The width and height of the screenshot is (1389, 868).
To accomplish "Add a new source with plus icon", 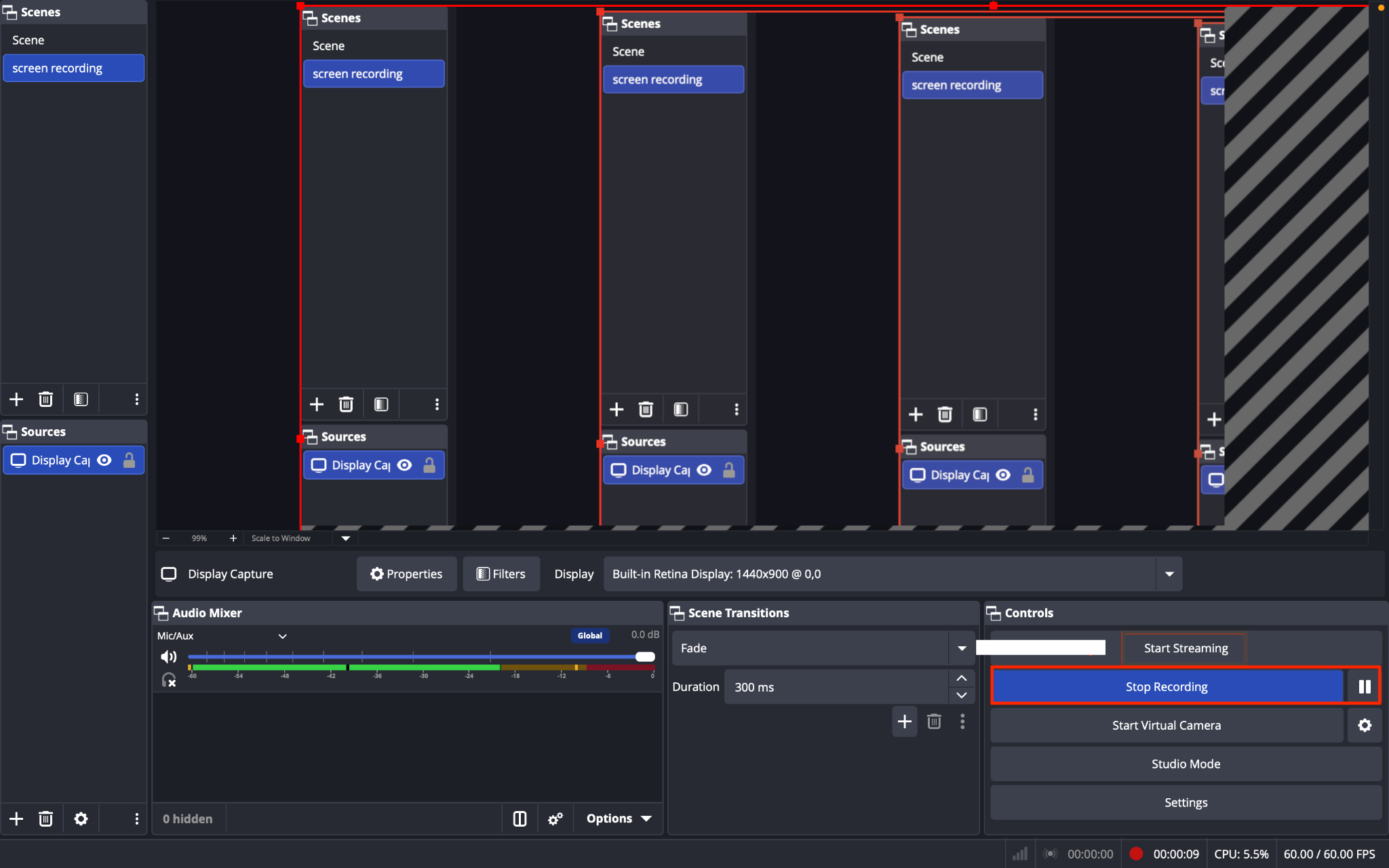I will pyautogui.click(x=16, y=819).
